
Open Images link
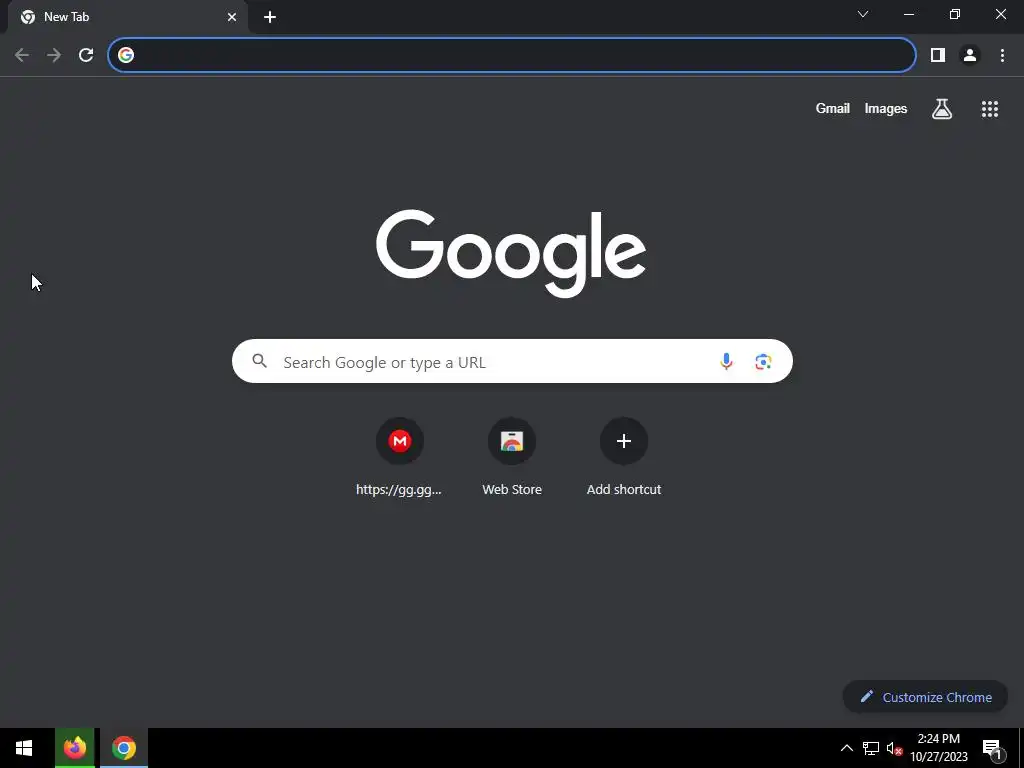tap(886, 108)
